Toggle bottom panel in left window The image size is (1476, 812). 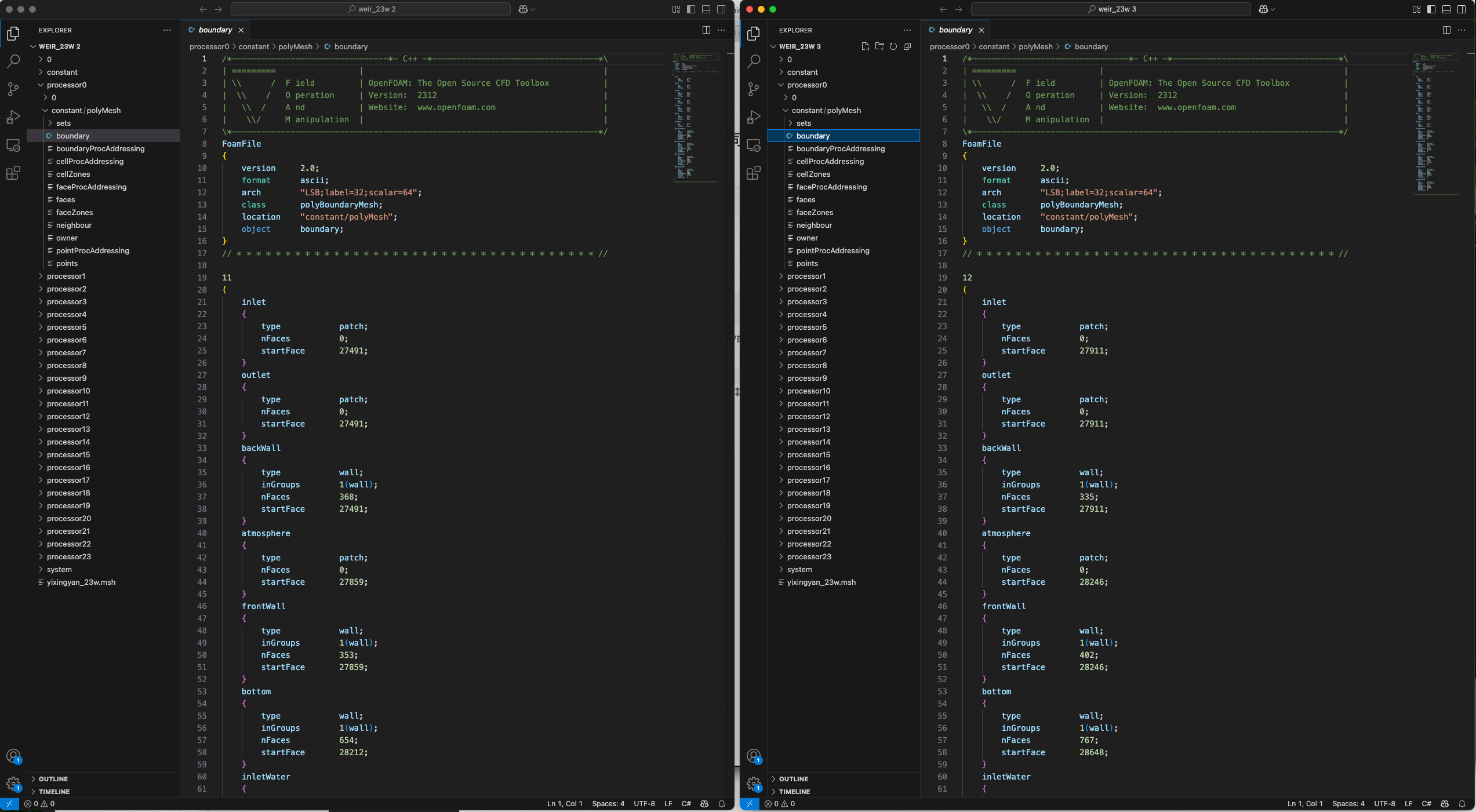706,9
